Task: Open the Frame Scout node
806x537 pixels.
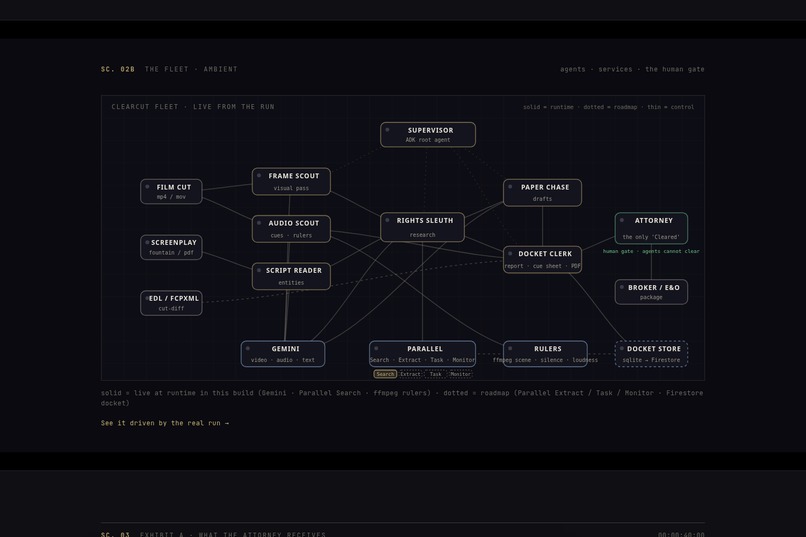Action: [291, 181]
